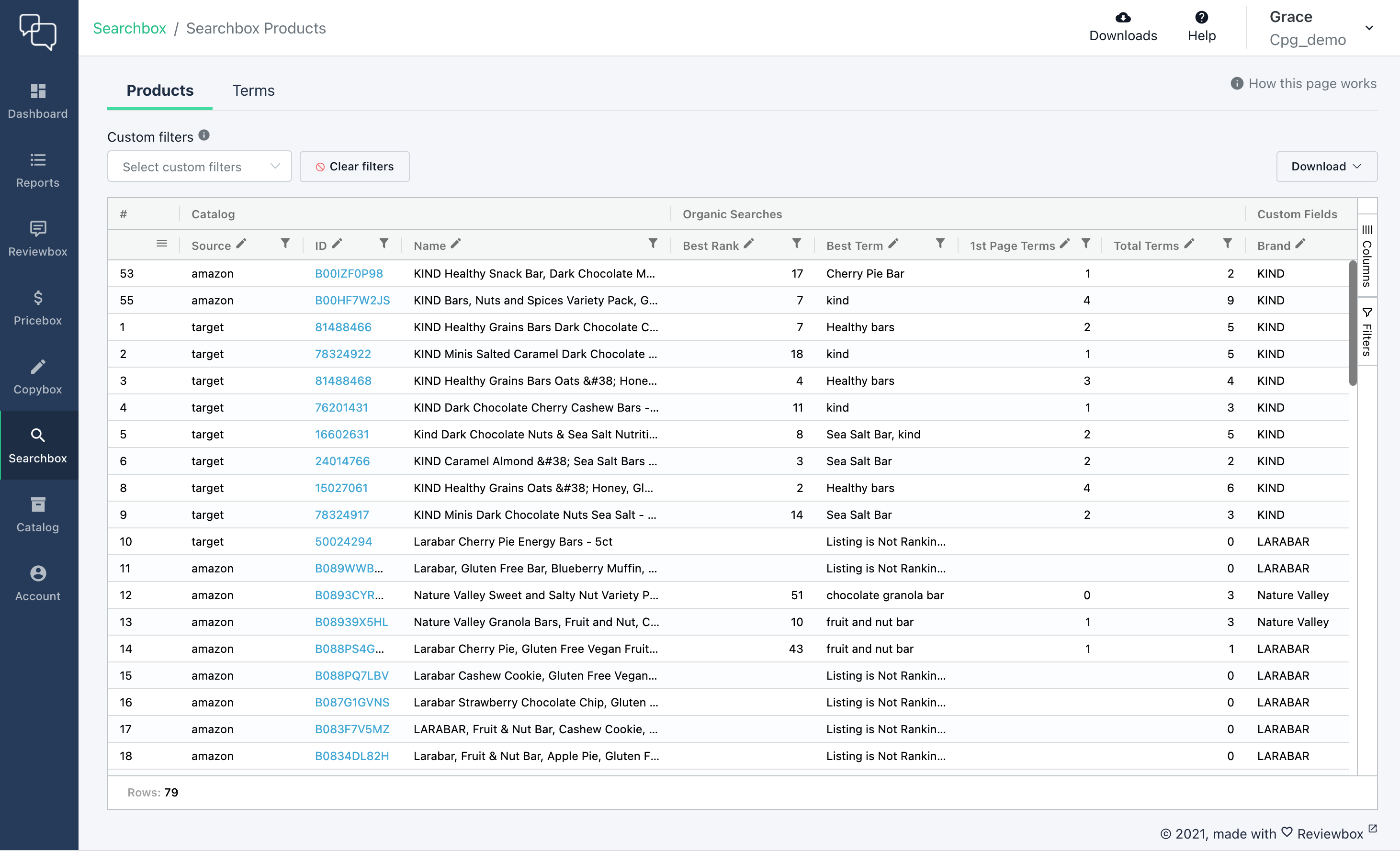This screenshot has width=1400, height=851.
Task: Open Reviewbox from the sidebar
Action: [37, 228]
